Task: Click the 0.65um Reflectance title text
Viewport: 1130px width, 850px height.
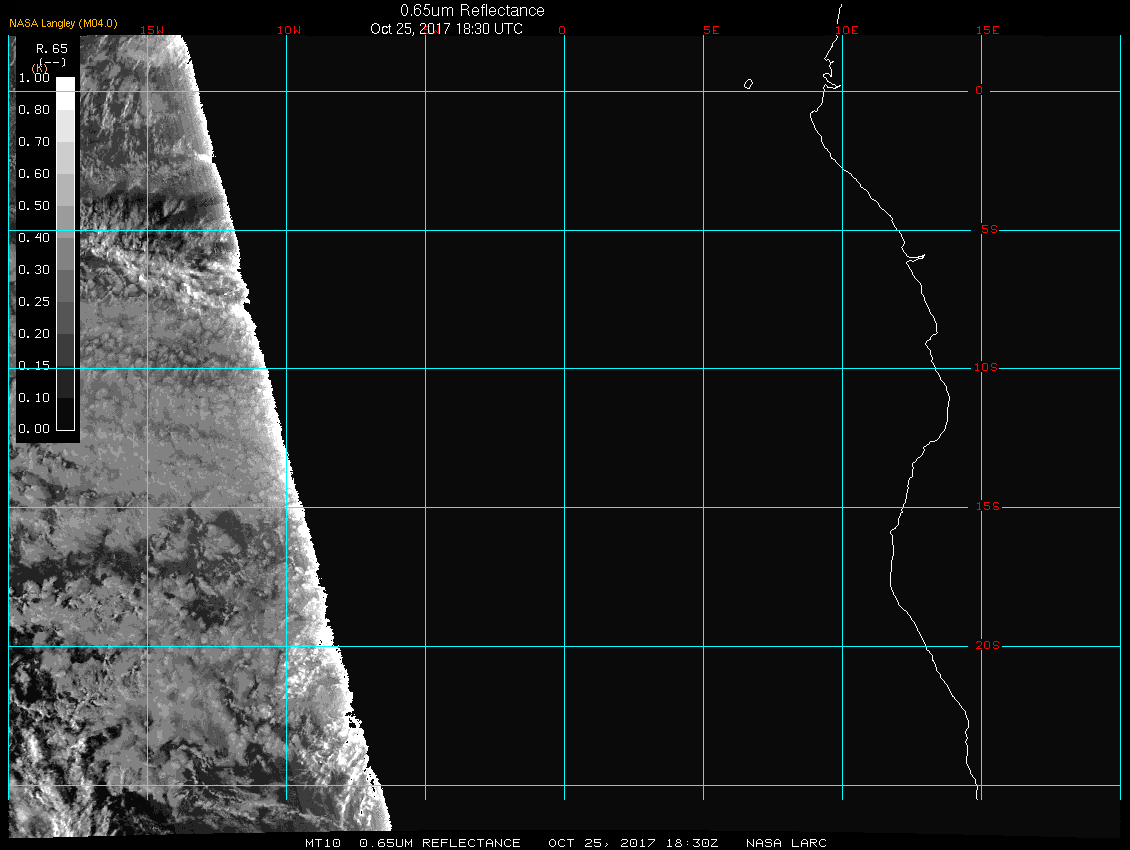Action: [472, 10]
